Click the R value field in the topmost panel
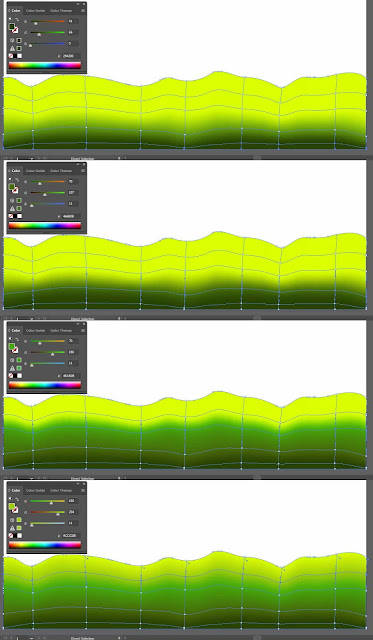Image resolution: width=373 pixels, height=640 pixels. click(73, 21)
